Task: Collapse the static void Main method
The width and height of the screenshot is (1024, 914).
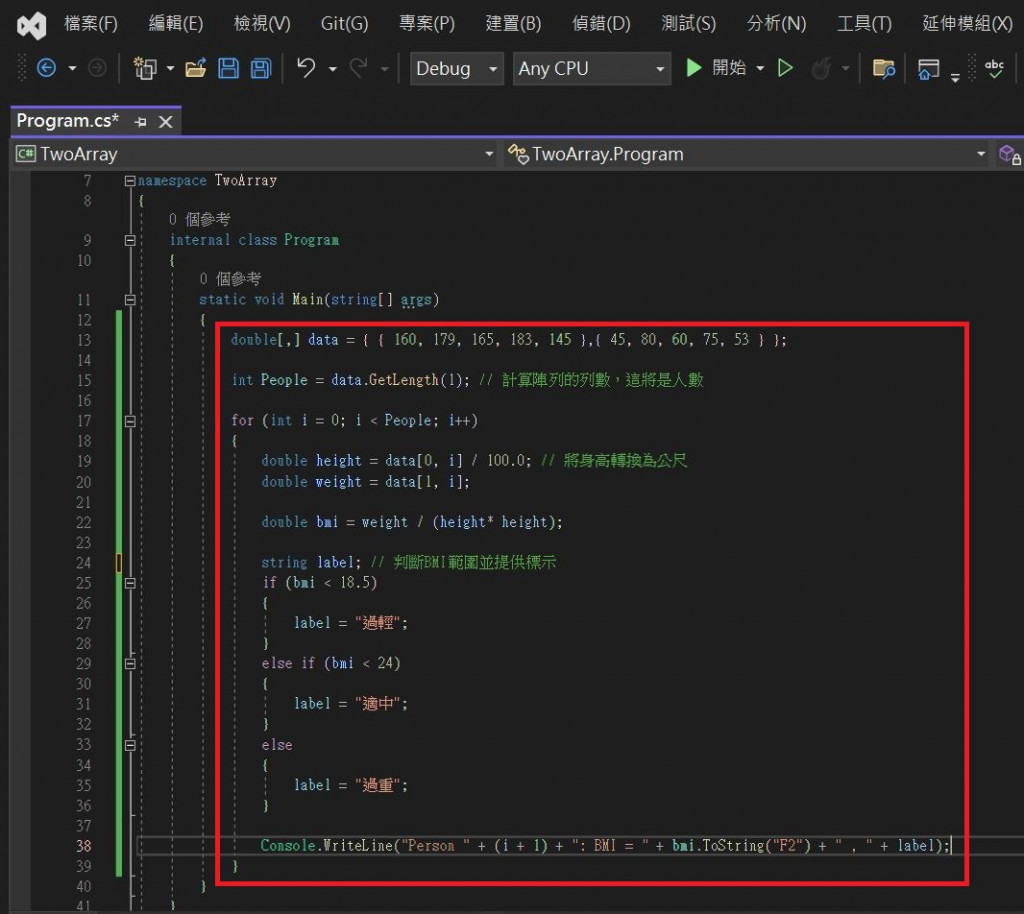Action: (130, 300)
